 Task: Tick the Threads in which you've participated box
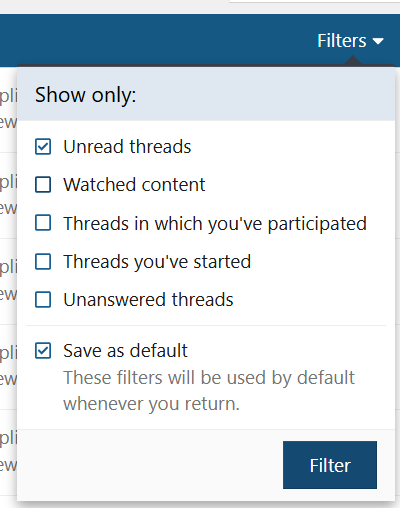(43, 223)
